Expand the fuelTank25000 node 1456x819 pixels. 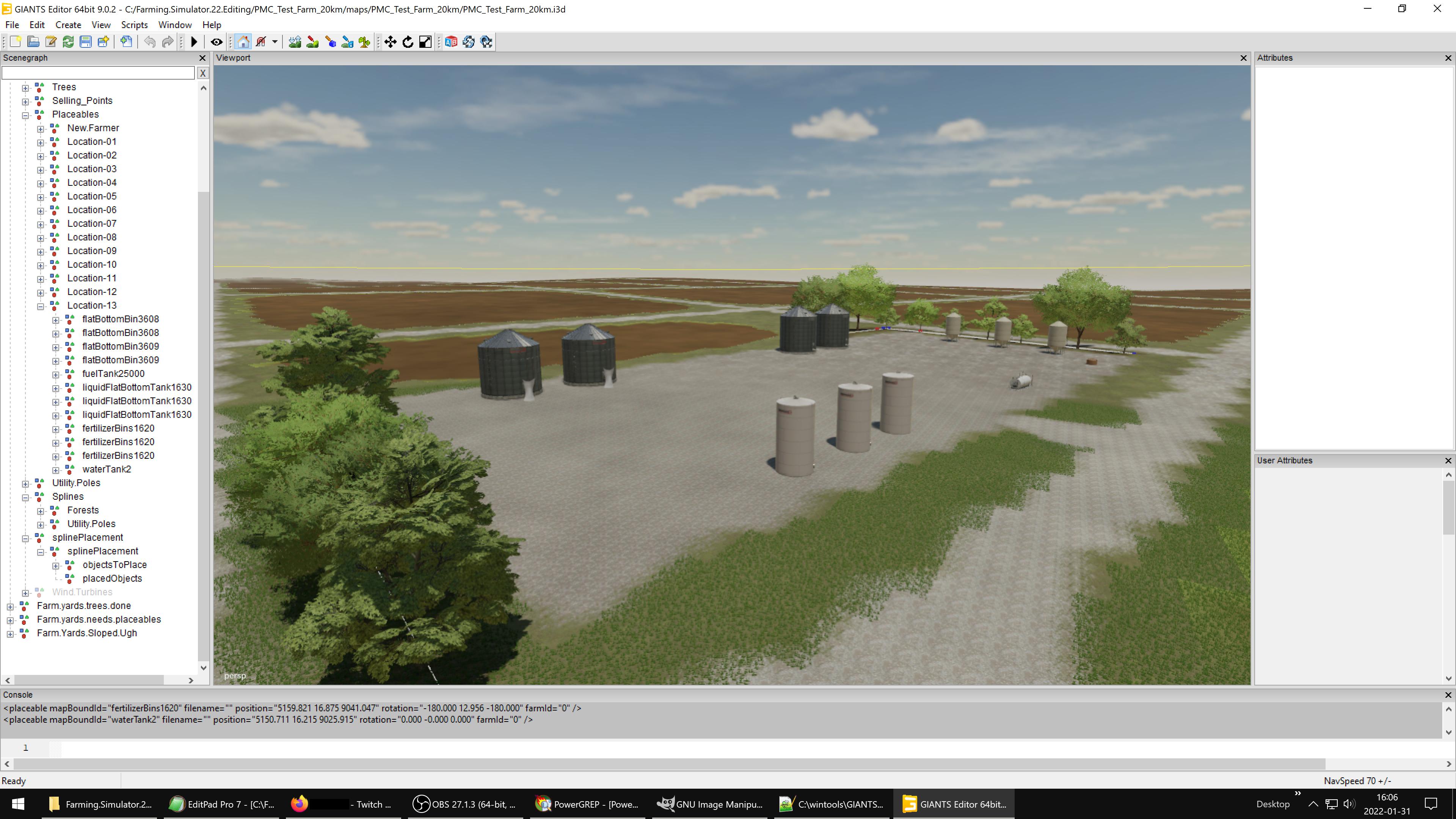pyautogui.click(x=56, y=375)
